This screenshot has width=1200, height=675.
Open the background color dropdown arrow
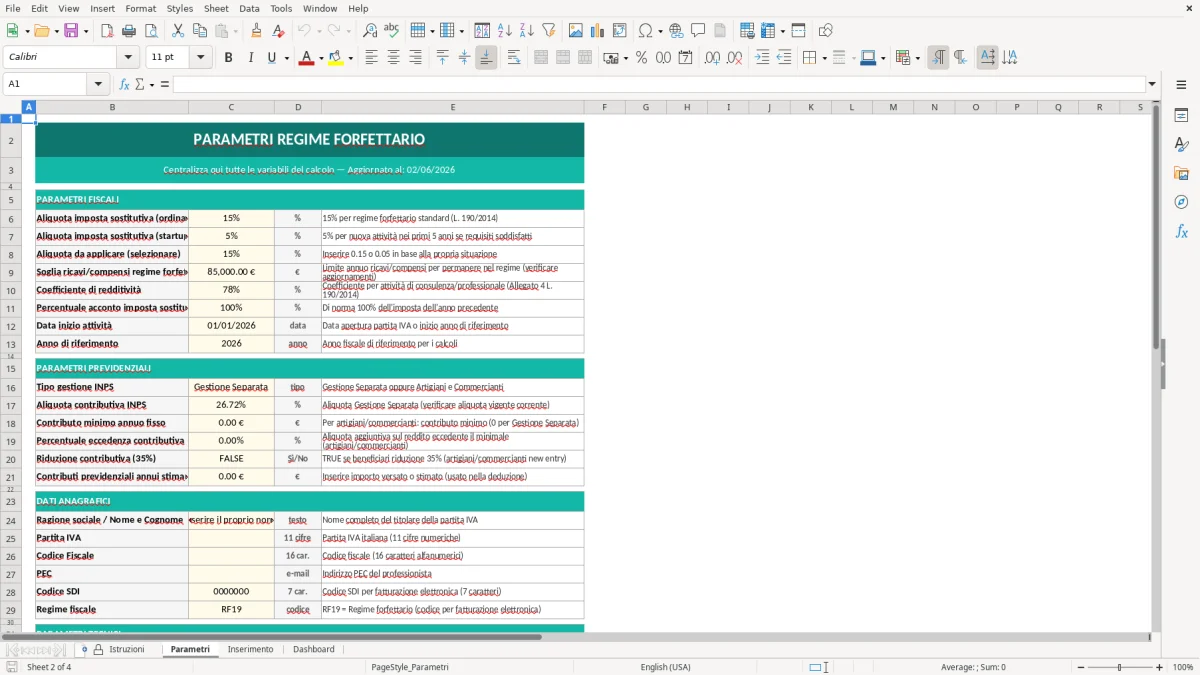pyautogui.click(x=350, y=58)
